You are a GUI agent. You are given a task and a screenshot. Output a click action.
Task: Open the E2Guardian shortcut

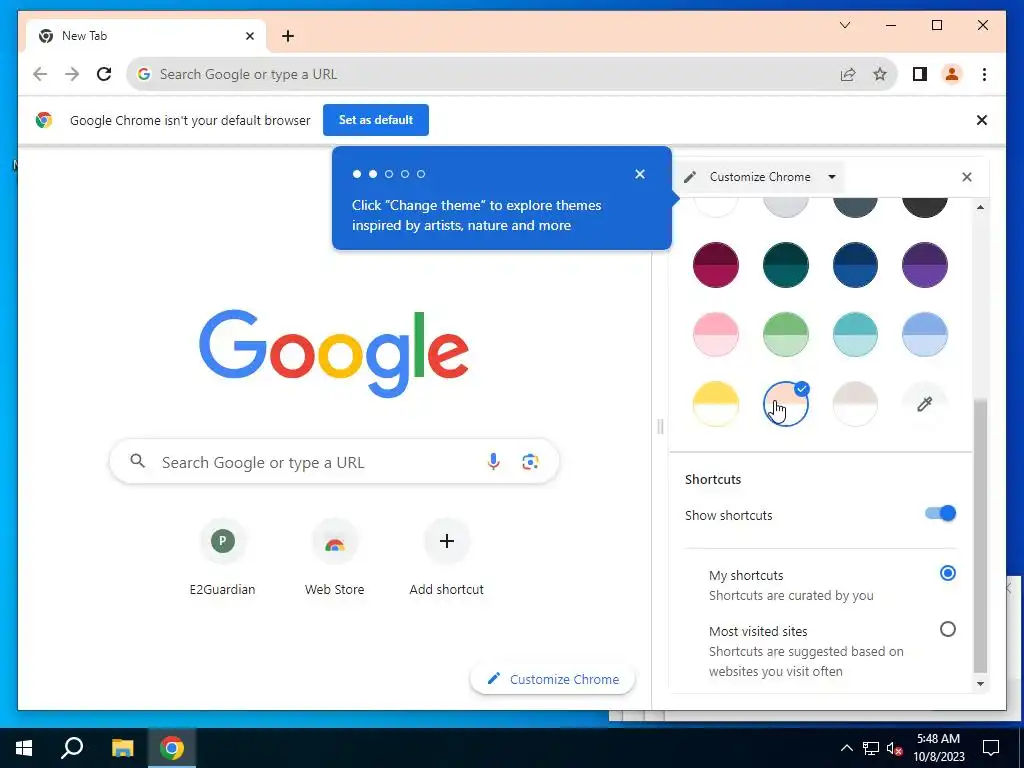point(222,557)
